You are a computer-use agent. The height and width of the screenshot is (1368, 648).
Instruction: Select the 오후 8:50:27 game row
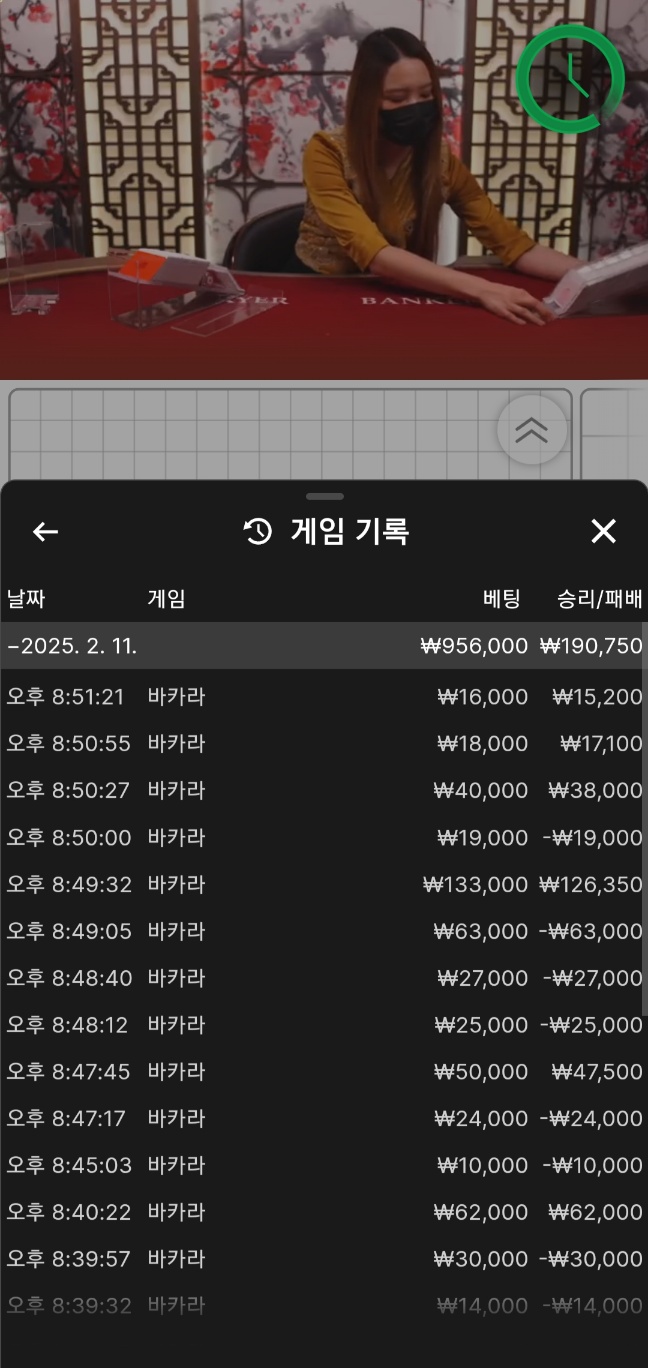324,791
